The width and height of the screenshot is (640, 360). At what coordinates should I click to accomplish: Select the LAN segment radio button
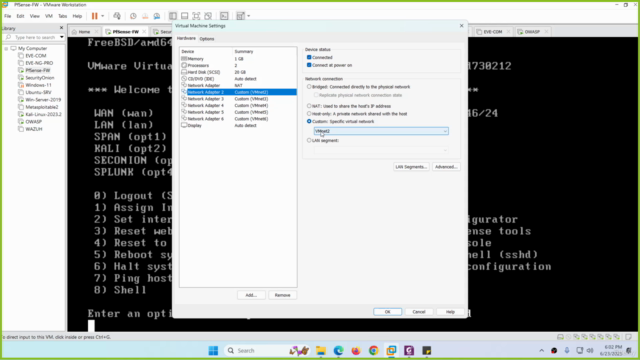[309, 140]
